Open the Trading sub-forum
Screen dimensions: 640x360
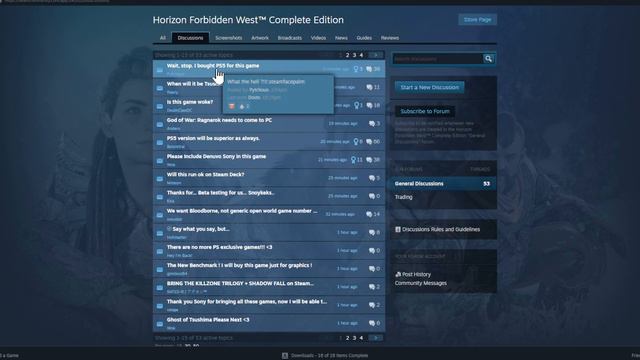point(403,197)
